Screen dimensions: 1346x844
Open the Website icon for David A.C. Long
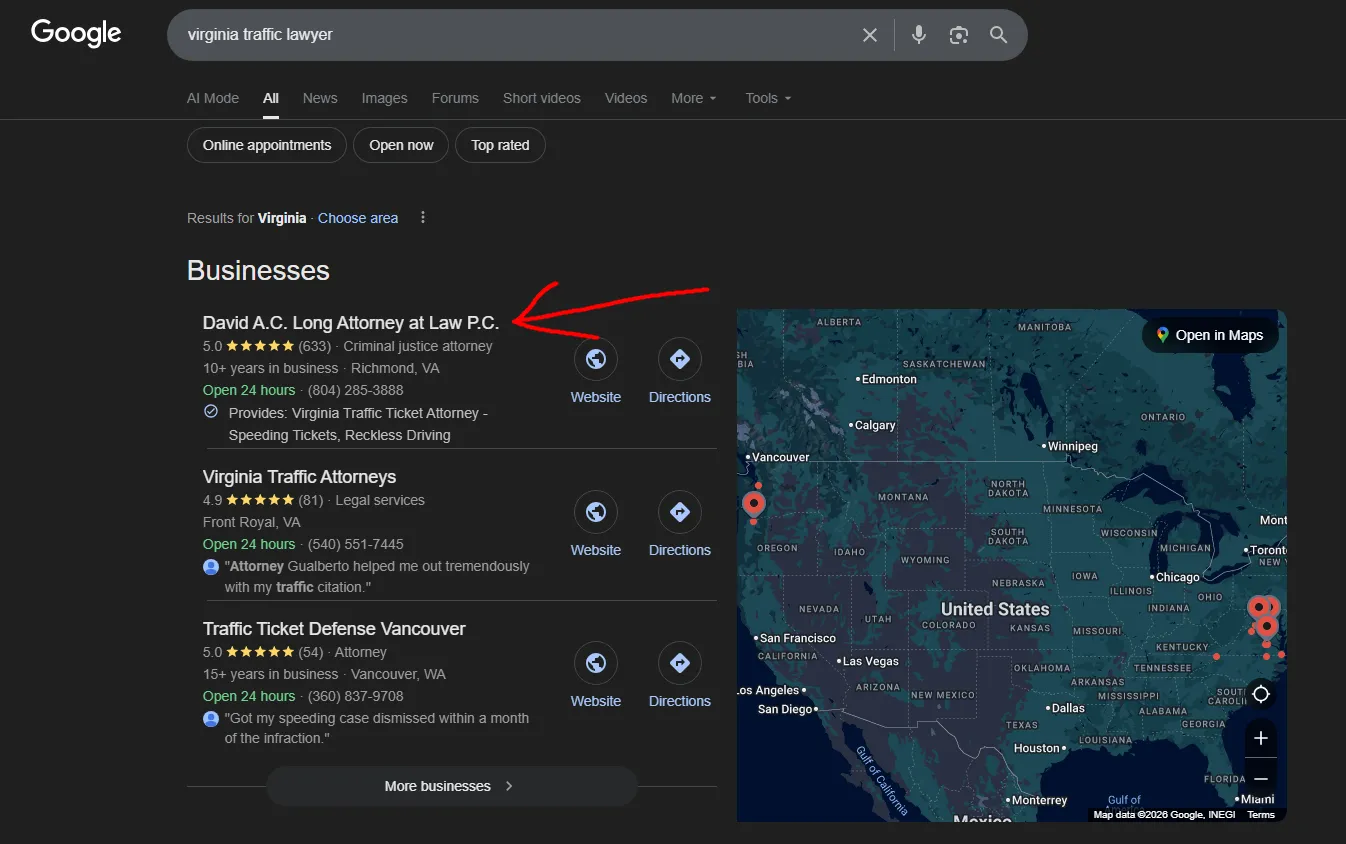click(595, 358)
